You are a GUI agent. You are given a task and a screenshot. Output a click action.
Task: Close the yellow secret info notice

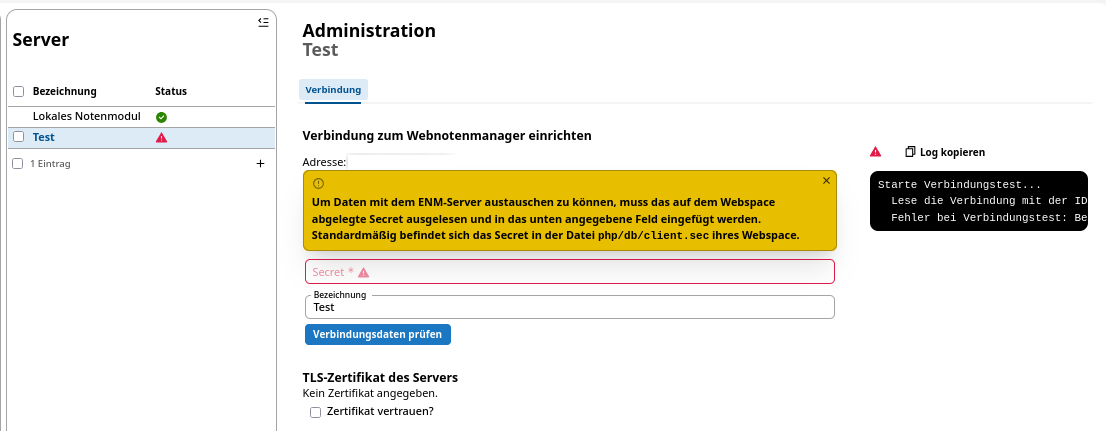(827, 181)
